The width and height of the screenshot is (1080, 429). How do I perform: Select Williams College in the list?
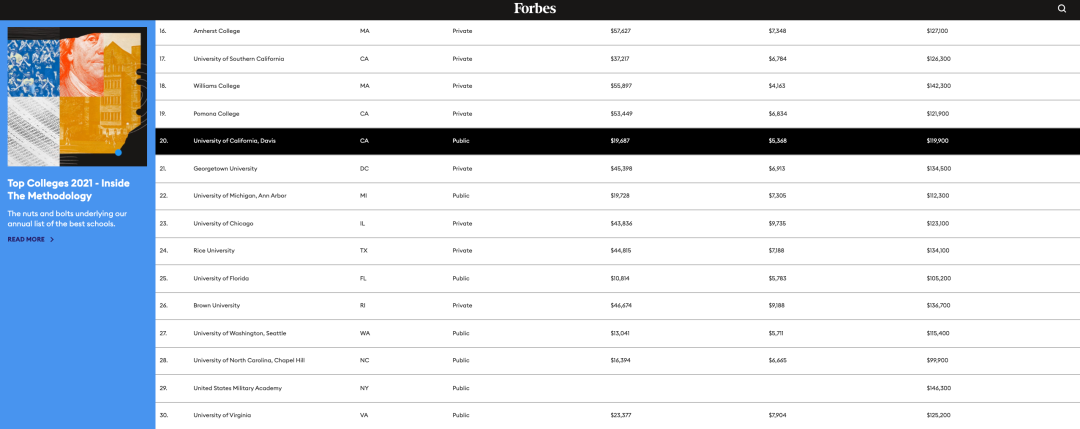pos(618,86)
